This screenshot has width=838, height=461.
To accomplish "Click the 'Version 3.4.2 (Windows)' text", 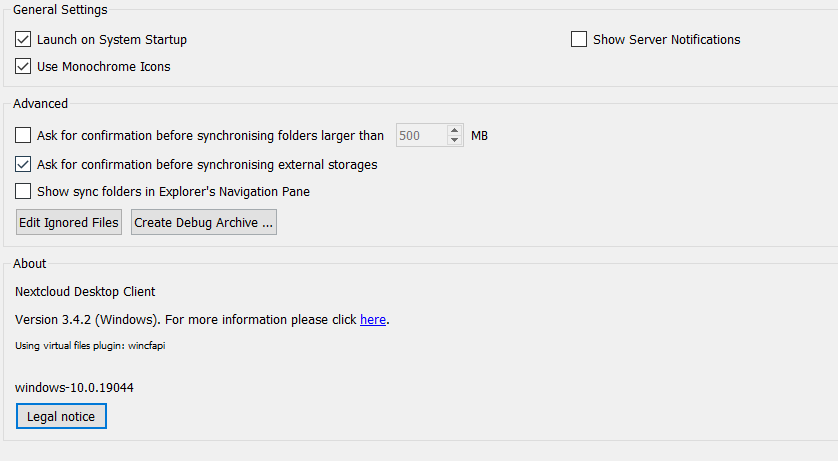I will [x=87, y=319].
